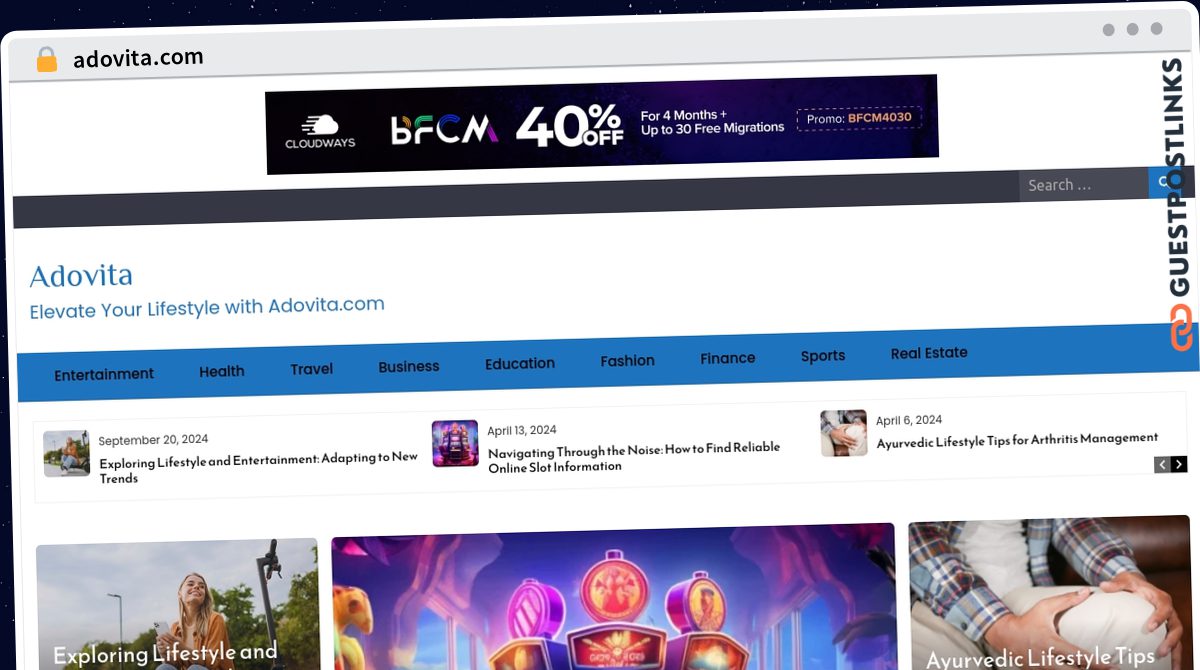This screenshot has height=670, width=1200.
Task: Click the Elevate Your Lifestyle tagline
Action: pyautogui.click(x=207, y=307)
